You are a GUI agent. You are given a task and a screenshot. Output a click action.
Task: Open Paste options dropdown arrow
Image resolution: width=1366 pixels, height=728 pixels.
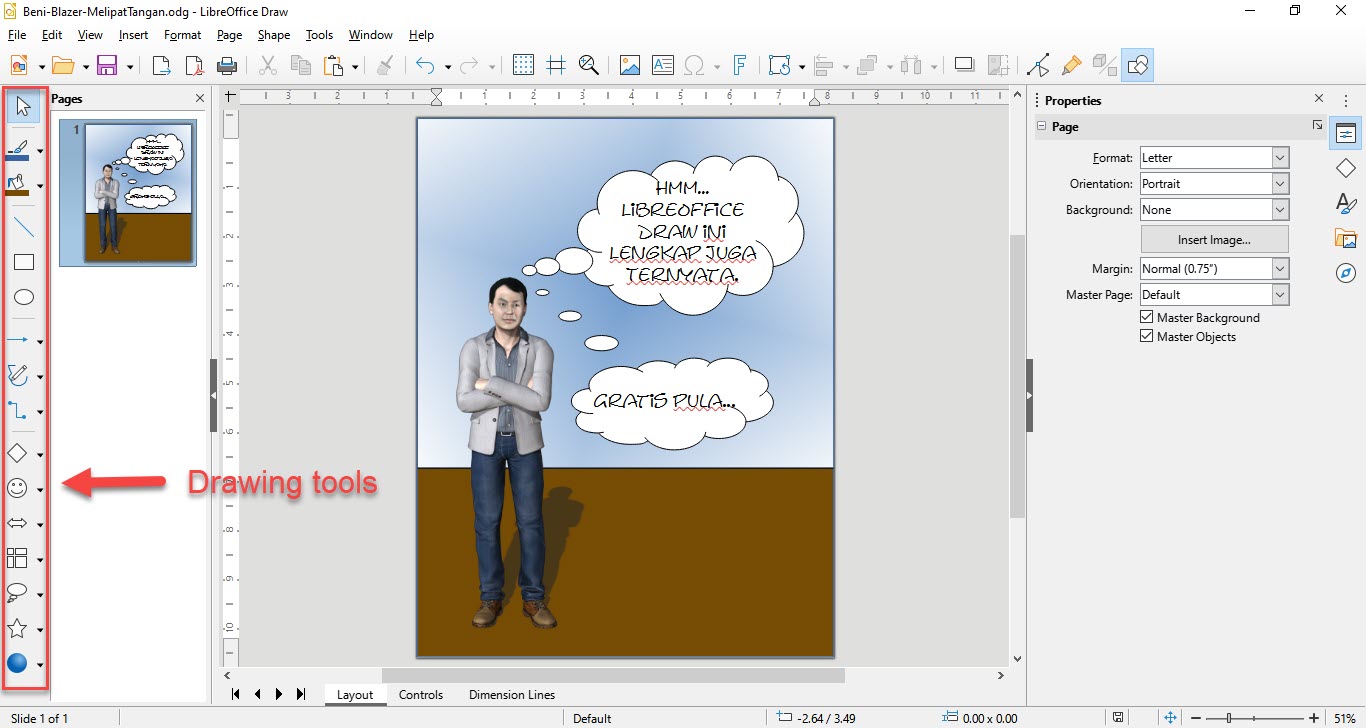(355, 67)
